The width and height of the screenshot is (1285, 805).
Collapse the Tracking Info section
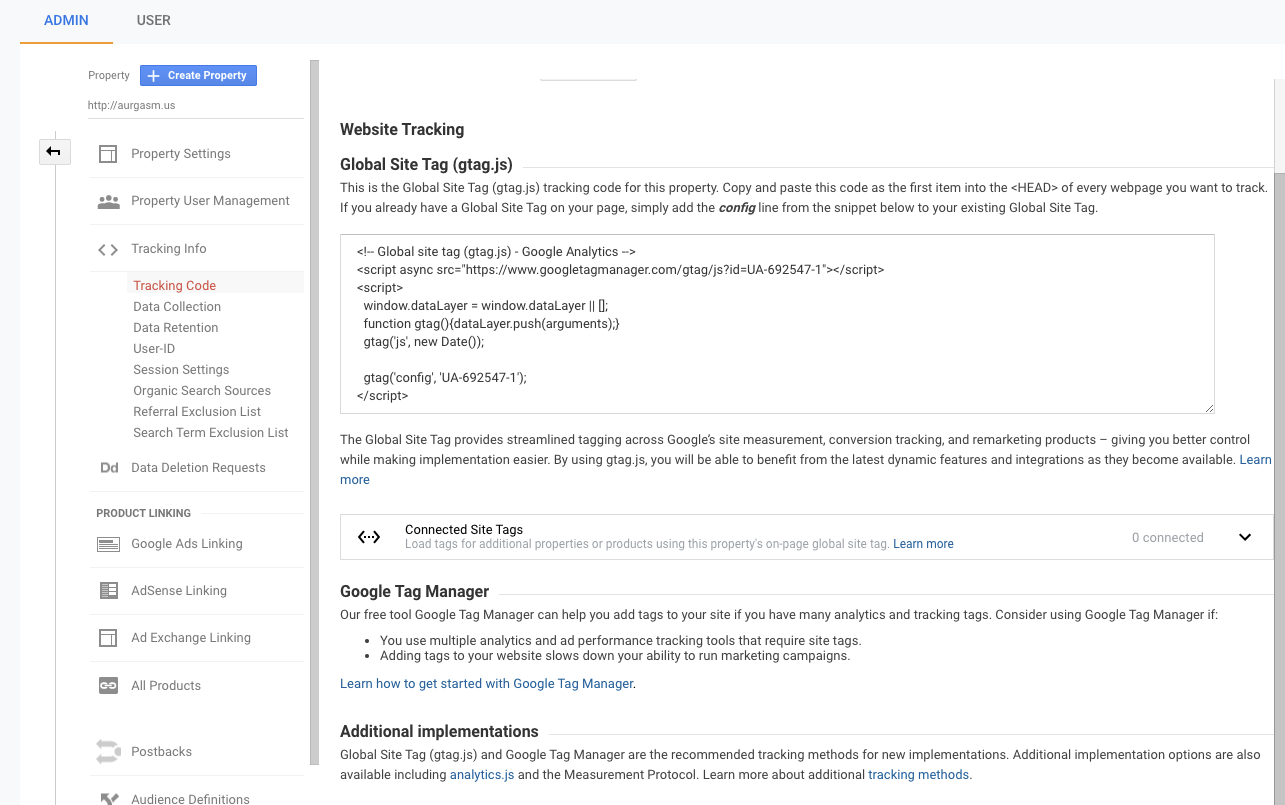pyautogui.click(x=169, y=249)
